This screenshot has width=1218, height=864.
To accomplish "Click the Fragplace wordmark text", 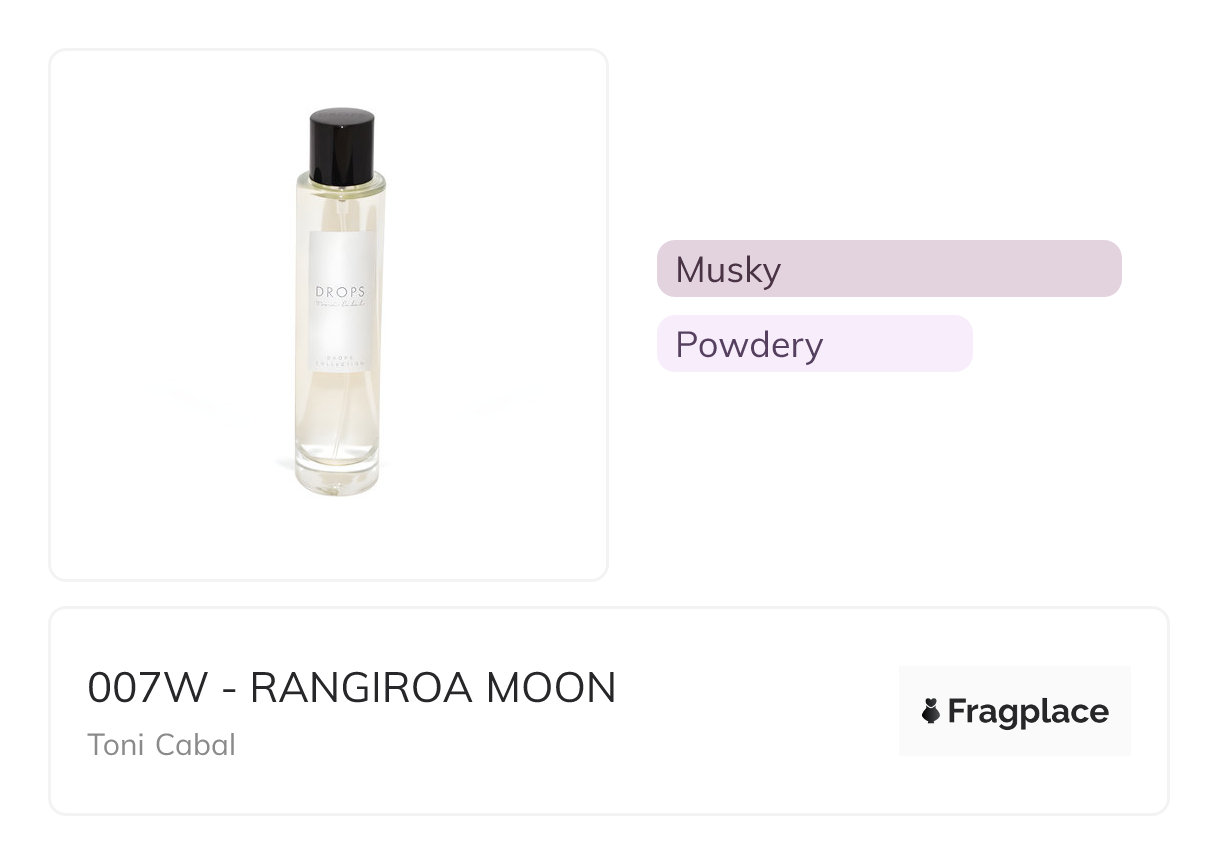I will pyautogui.click(x=1027, y=711).
